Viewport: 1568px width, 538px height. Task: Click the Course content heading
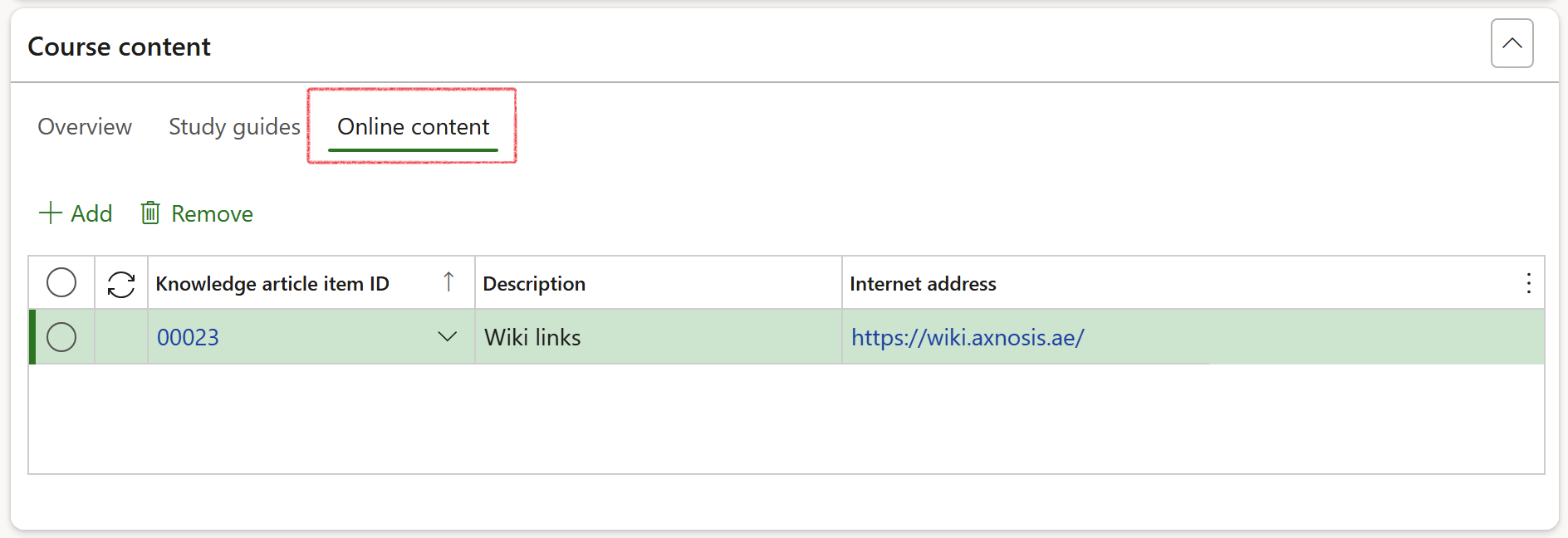click(x=120, y=47)
